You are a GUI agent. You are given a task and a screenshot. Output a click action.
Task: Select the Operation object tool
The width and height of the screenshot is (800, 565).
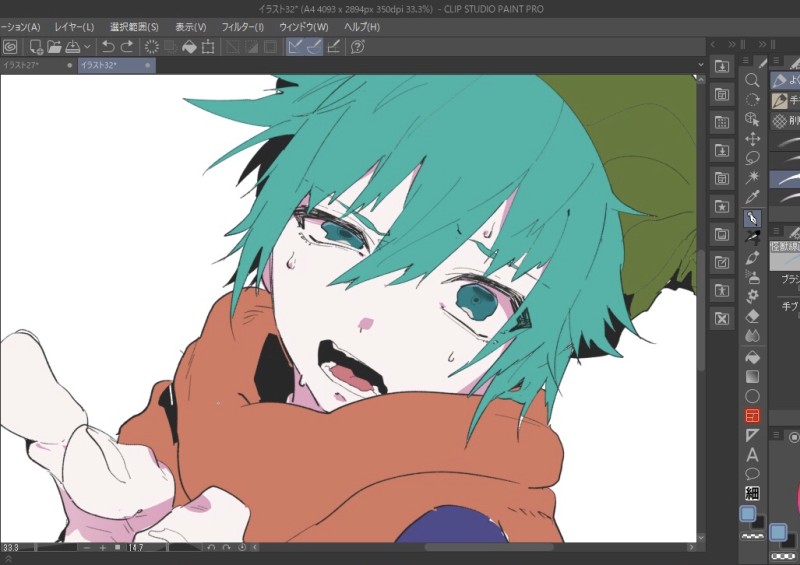[x=752, y=119]
